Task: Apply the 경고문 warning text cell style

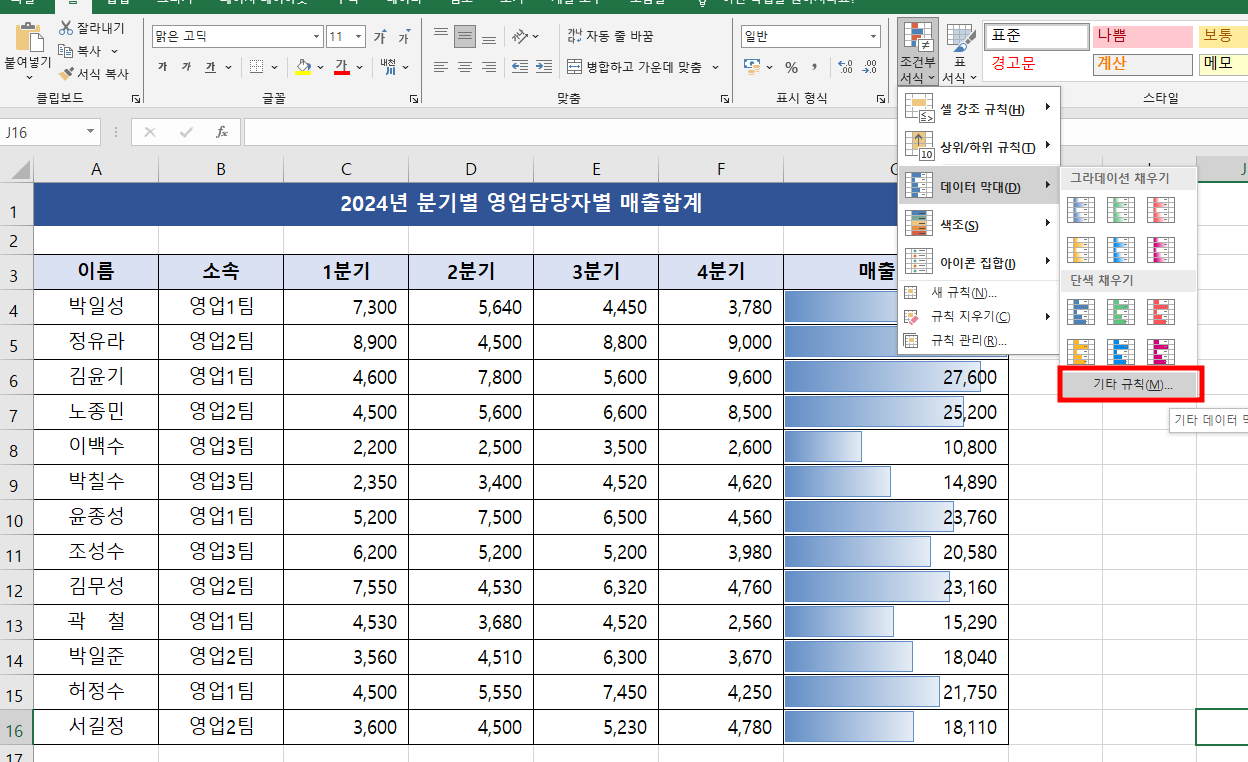Action: coord(1037,64)
